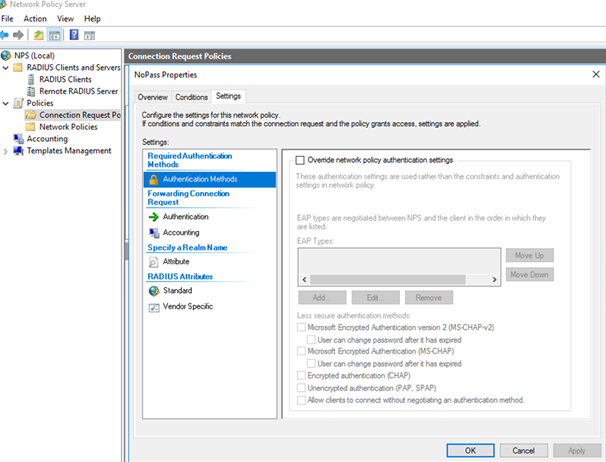Click the OK button
The image size is (606, 462).
point(469,451)
